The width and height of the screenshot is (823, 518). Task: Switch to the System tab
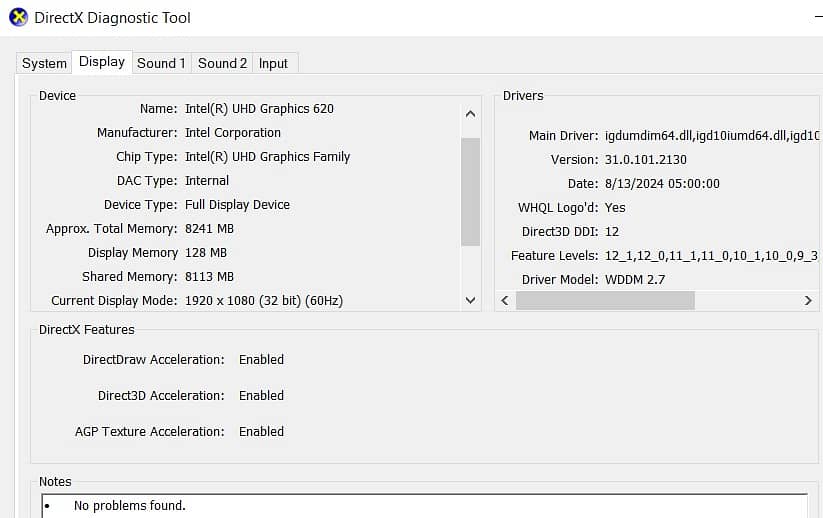click(44, 63)
